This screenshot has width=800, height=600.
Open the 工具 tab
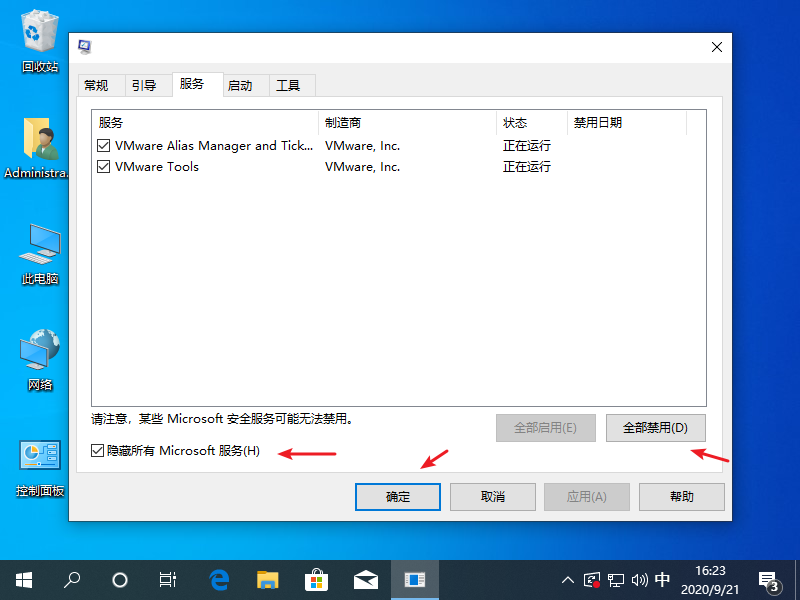click(x=290, y=85)
